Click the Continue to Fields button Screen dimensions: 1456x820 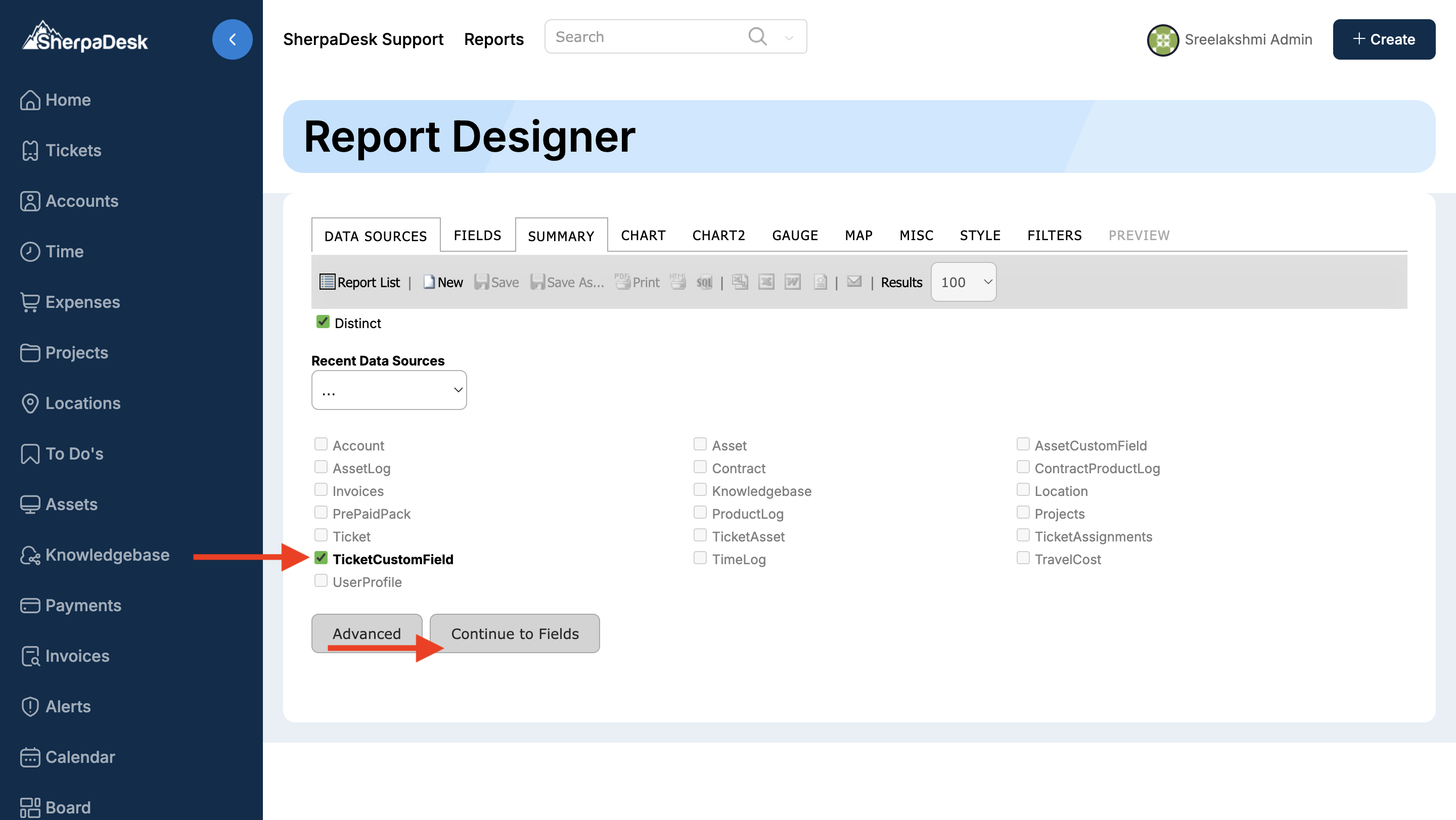(x=514, y=633)
